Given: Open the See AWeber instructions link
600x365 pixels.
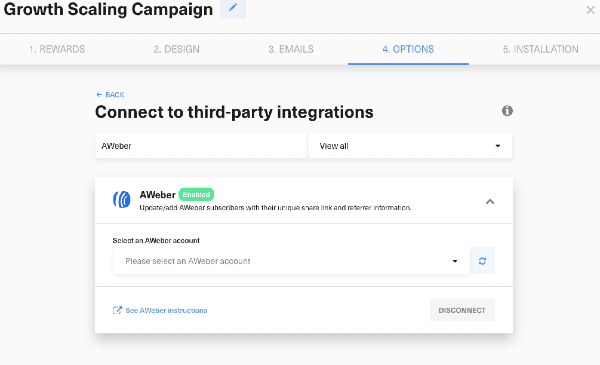Looking at the screenshot, I should [160, 310].
